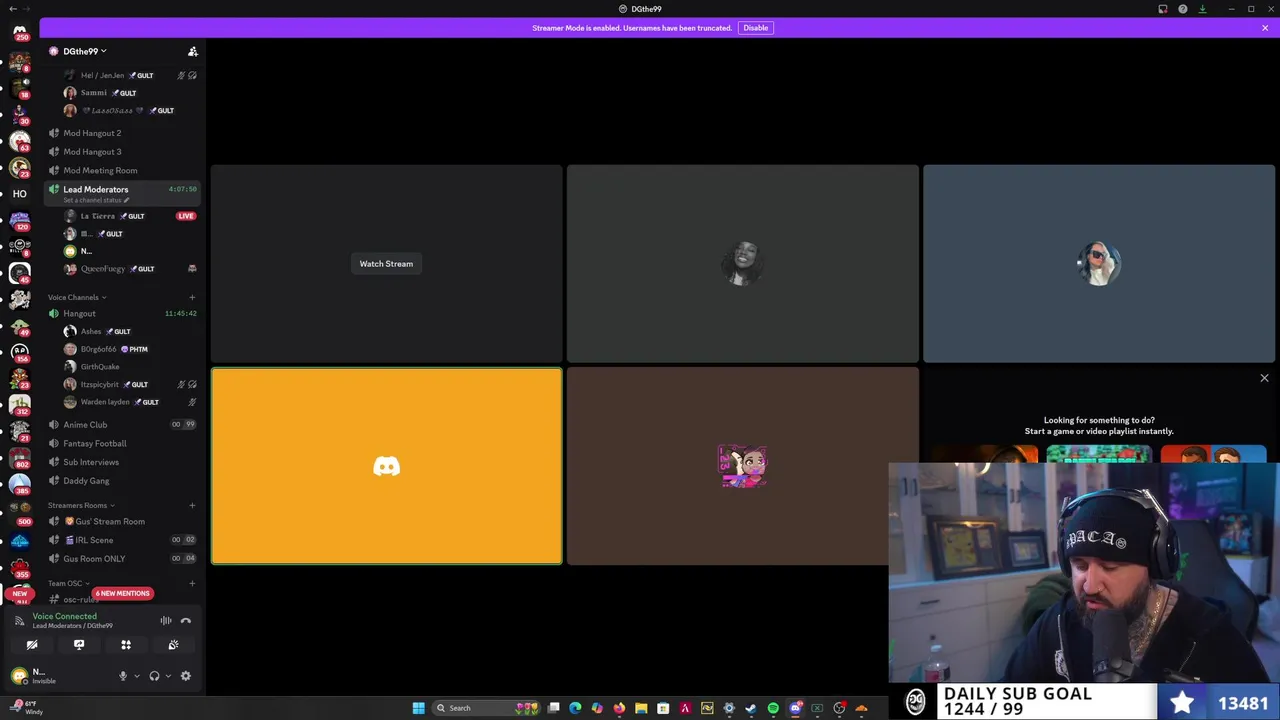Open noise suppression waveform options
The image size is (1280, 720).
[x=166, y=621]
